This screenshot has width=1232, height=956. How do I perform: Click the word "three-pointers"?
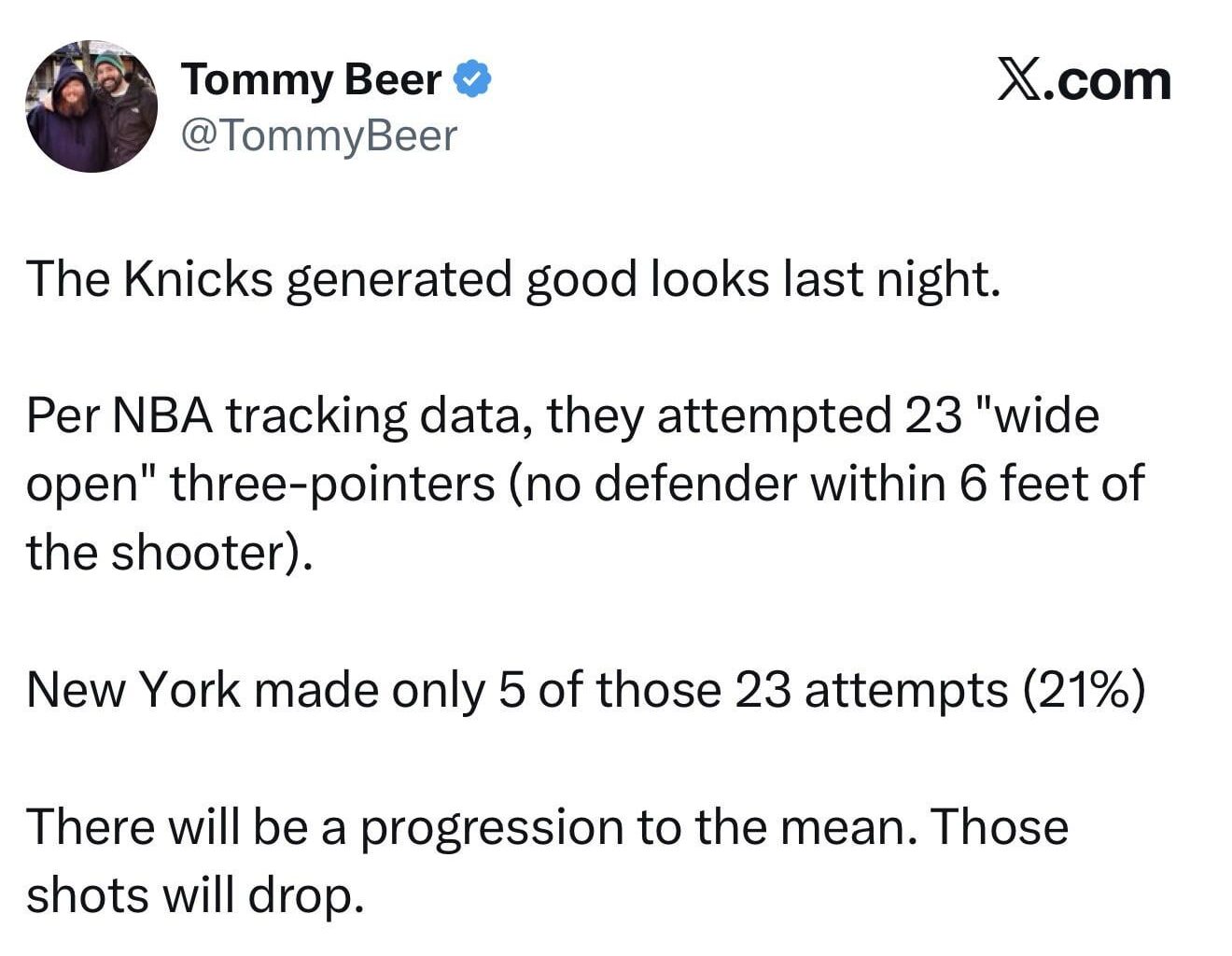(x=332, y=484)
